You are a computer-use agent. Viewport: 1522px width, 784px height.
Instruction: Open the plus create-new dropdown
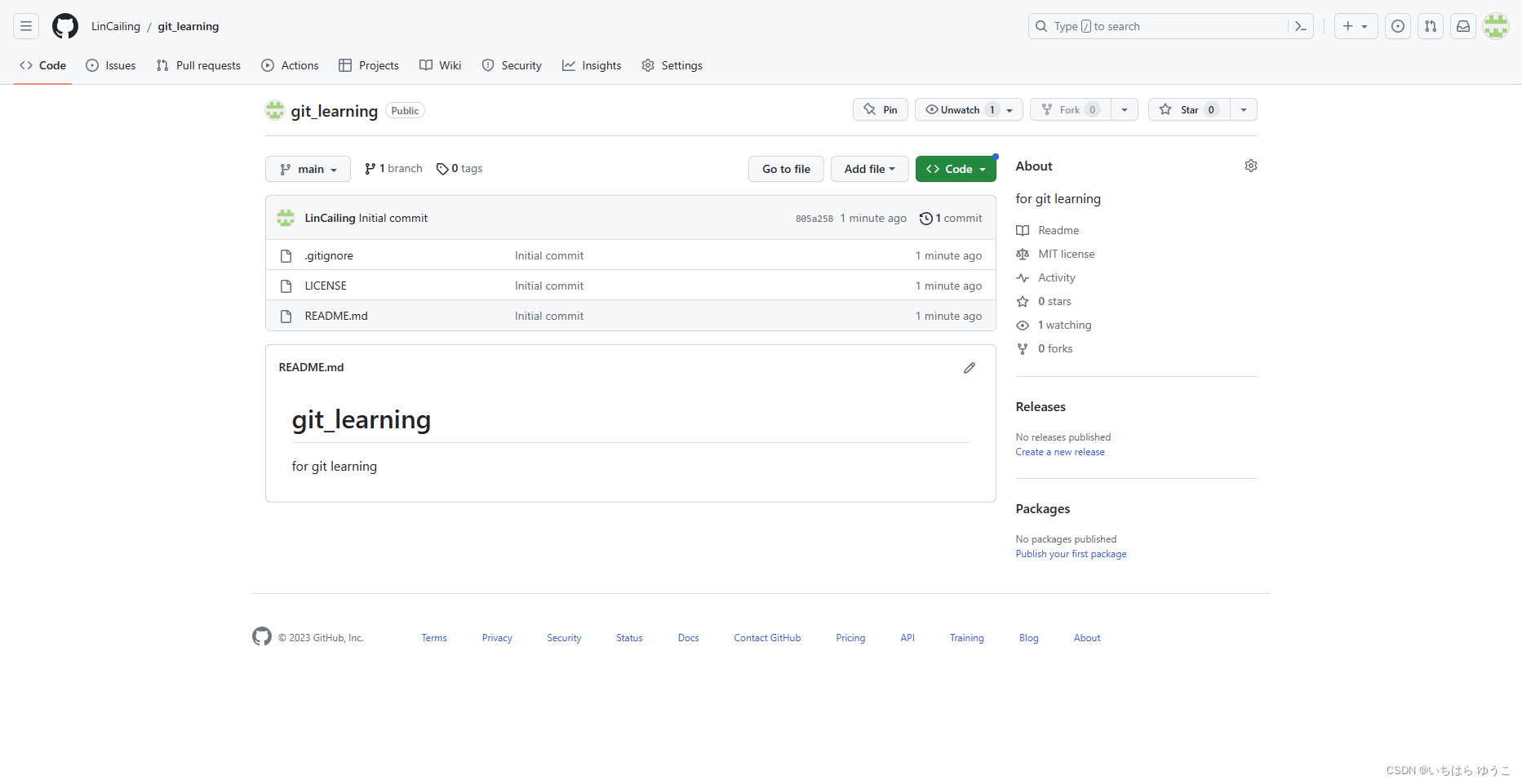coord(1356,26)
